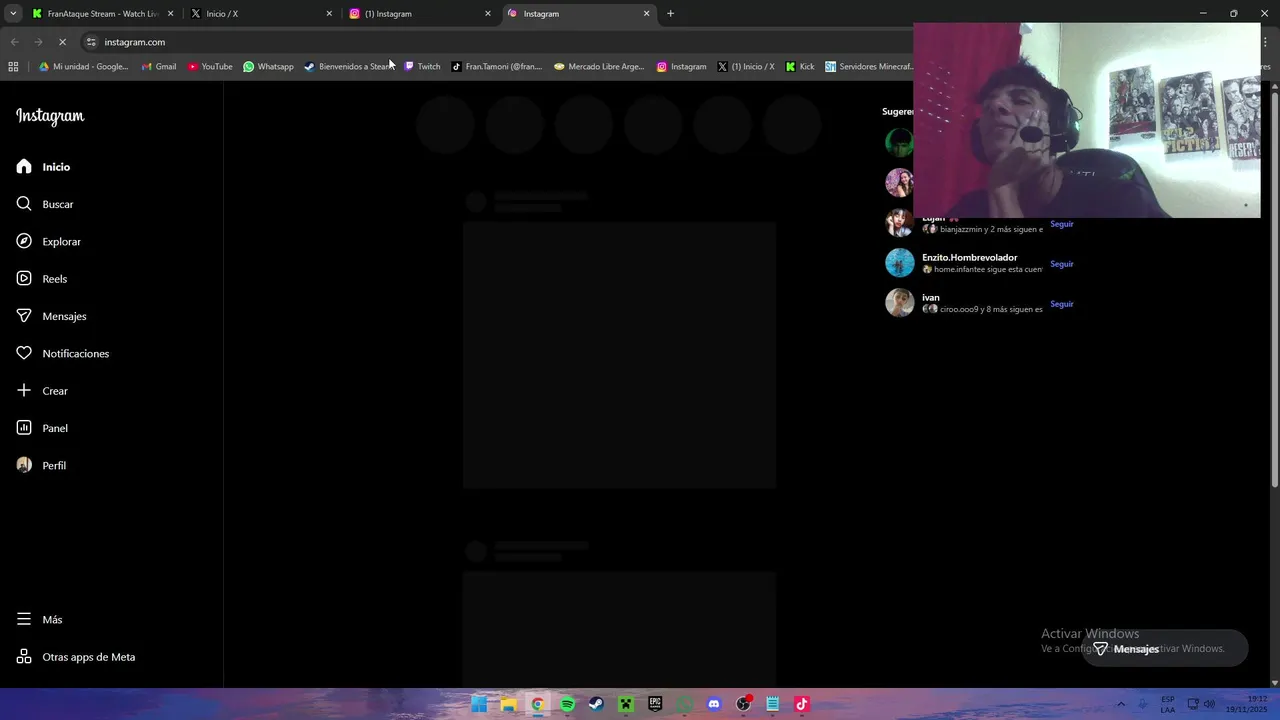Open the Kick bookmark
1280x720 pixels.
tap(799, 67)
